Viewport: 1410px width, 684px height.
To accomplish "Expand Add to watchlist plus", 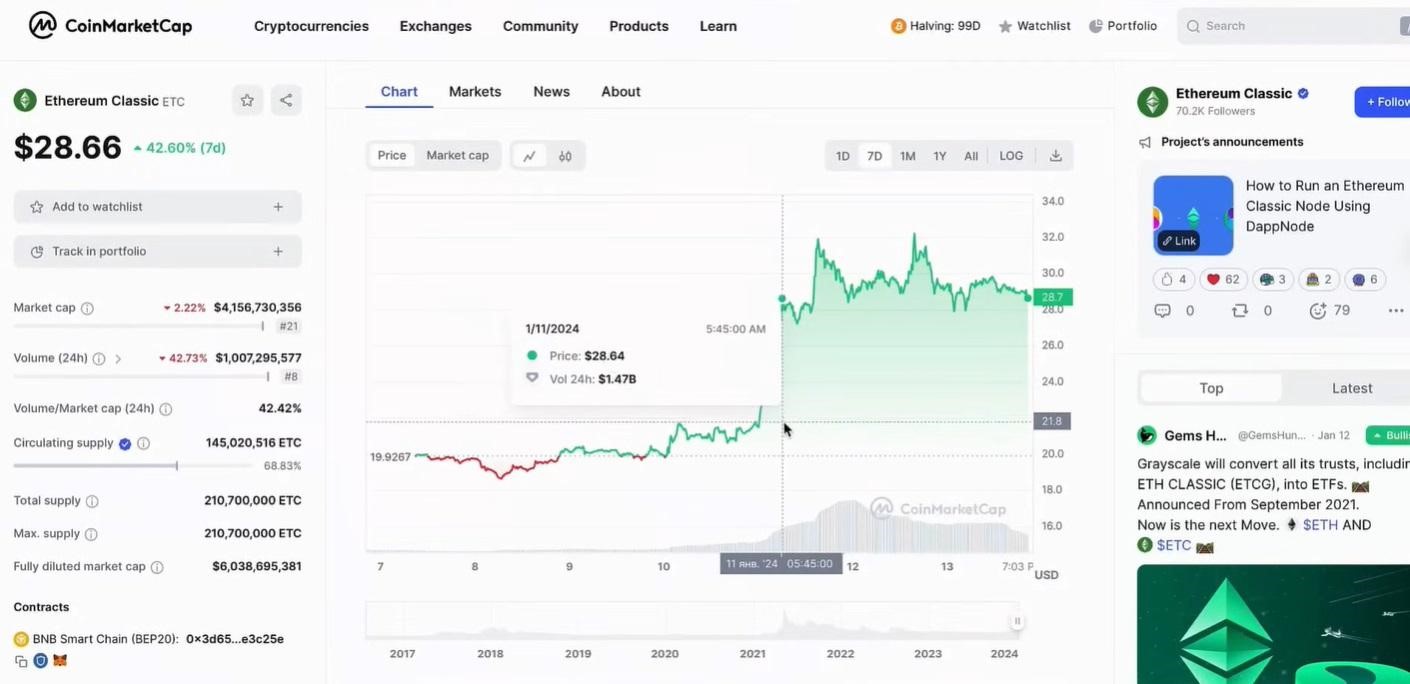I will 278,207.
